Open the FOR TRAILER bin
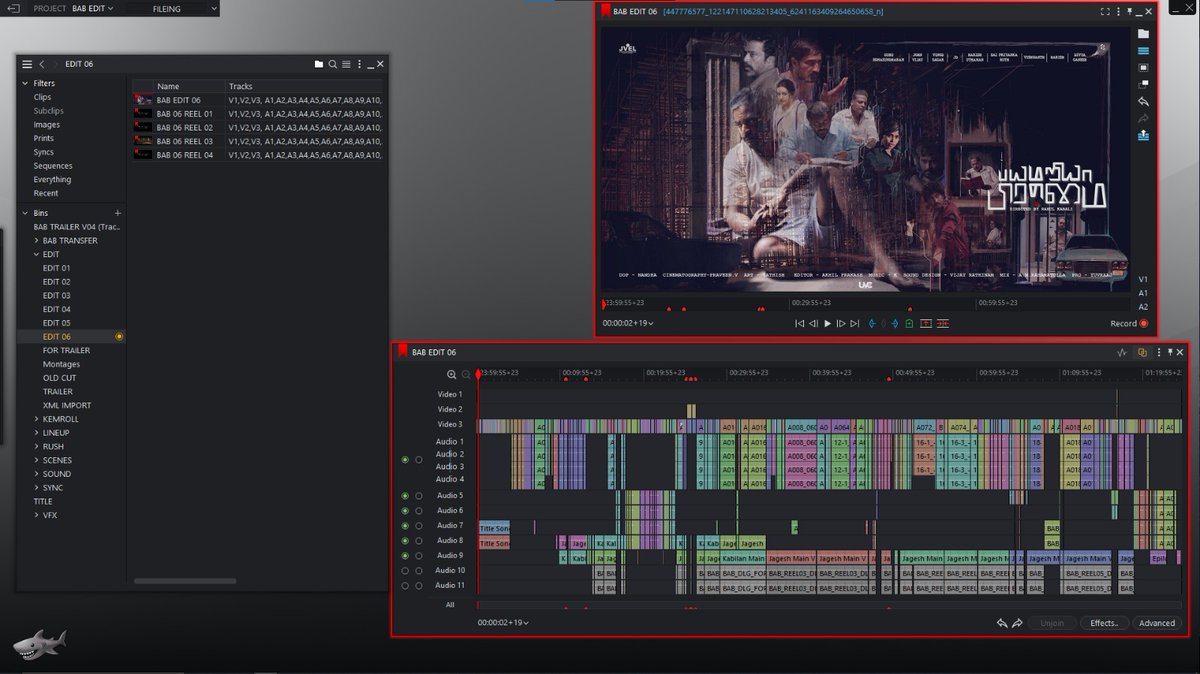The width and height of the screenshot is (1200, 674). coord(66,351)
